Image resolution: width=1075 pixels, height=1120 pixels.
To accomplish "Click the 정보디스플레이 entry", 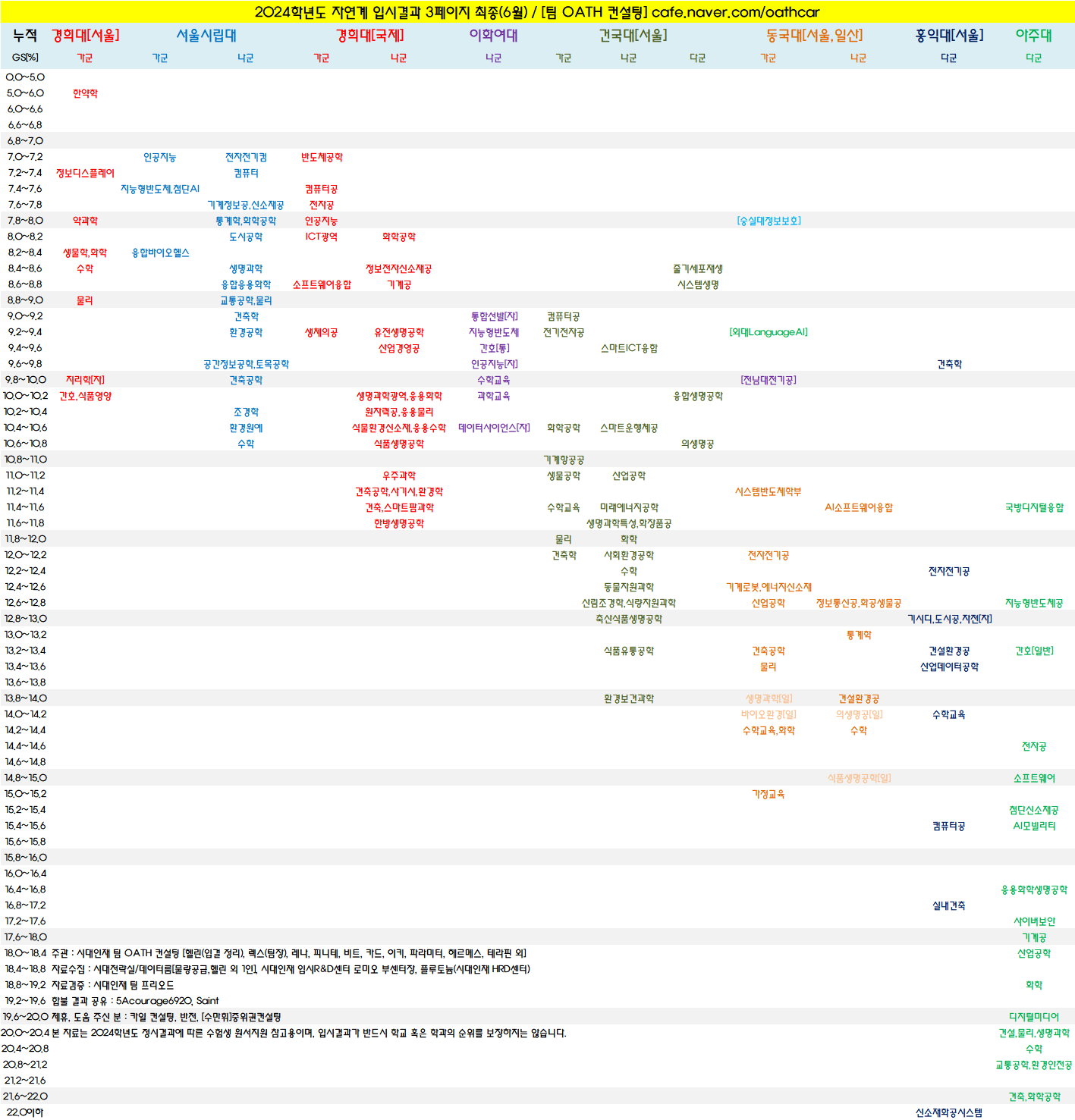I will point(85,173).
